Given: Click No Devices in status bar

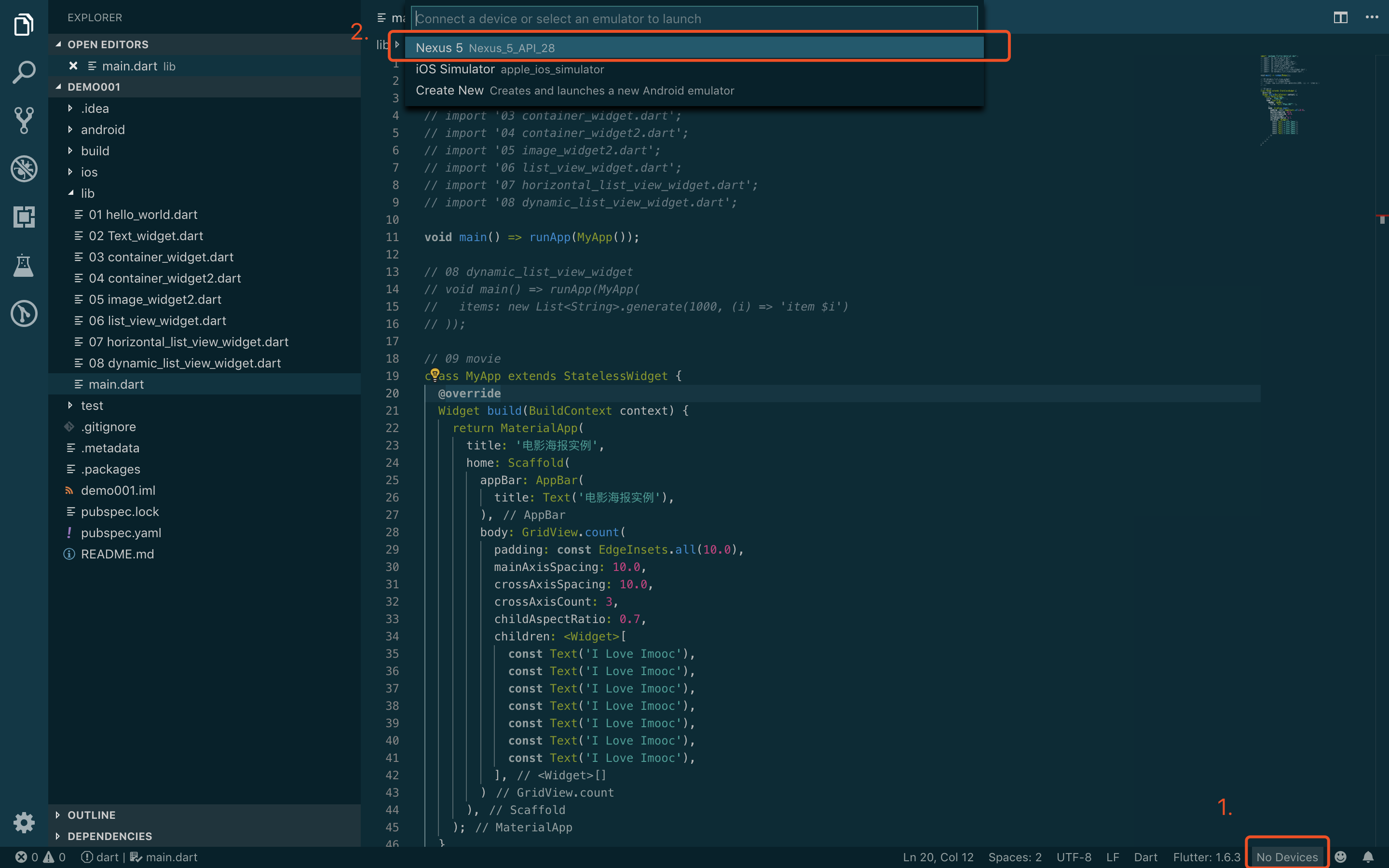Looking at the screenshot, I should [x=1286, y=857].
